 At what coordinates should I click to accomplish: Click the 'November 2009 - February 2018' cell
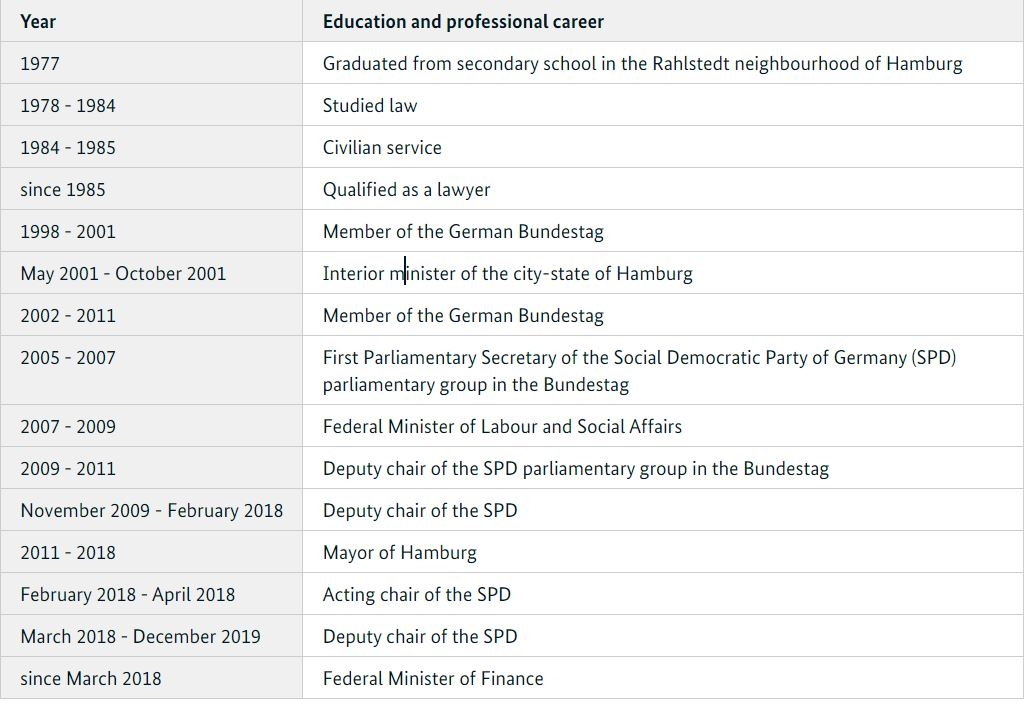[x=151, y=511]
